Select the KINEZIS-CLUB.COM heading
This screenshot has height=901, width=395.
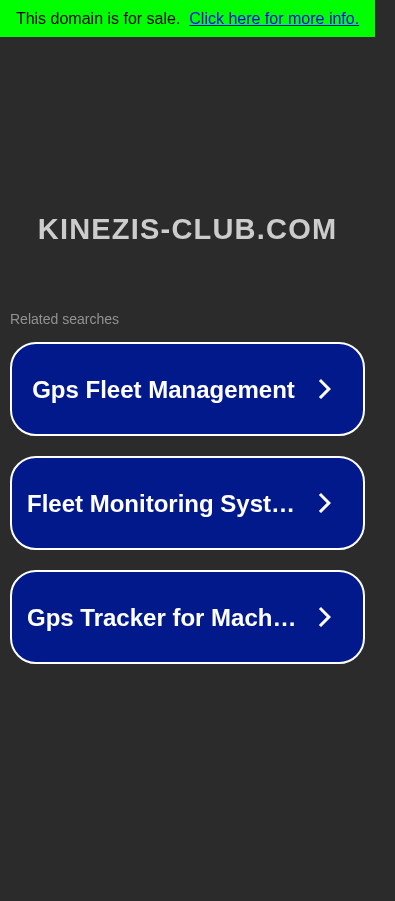tap(187, 229)
